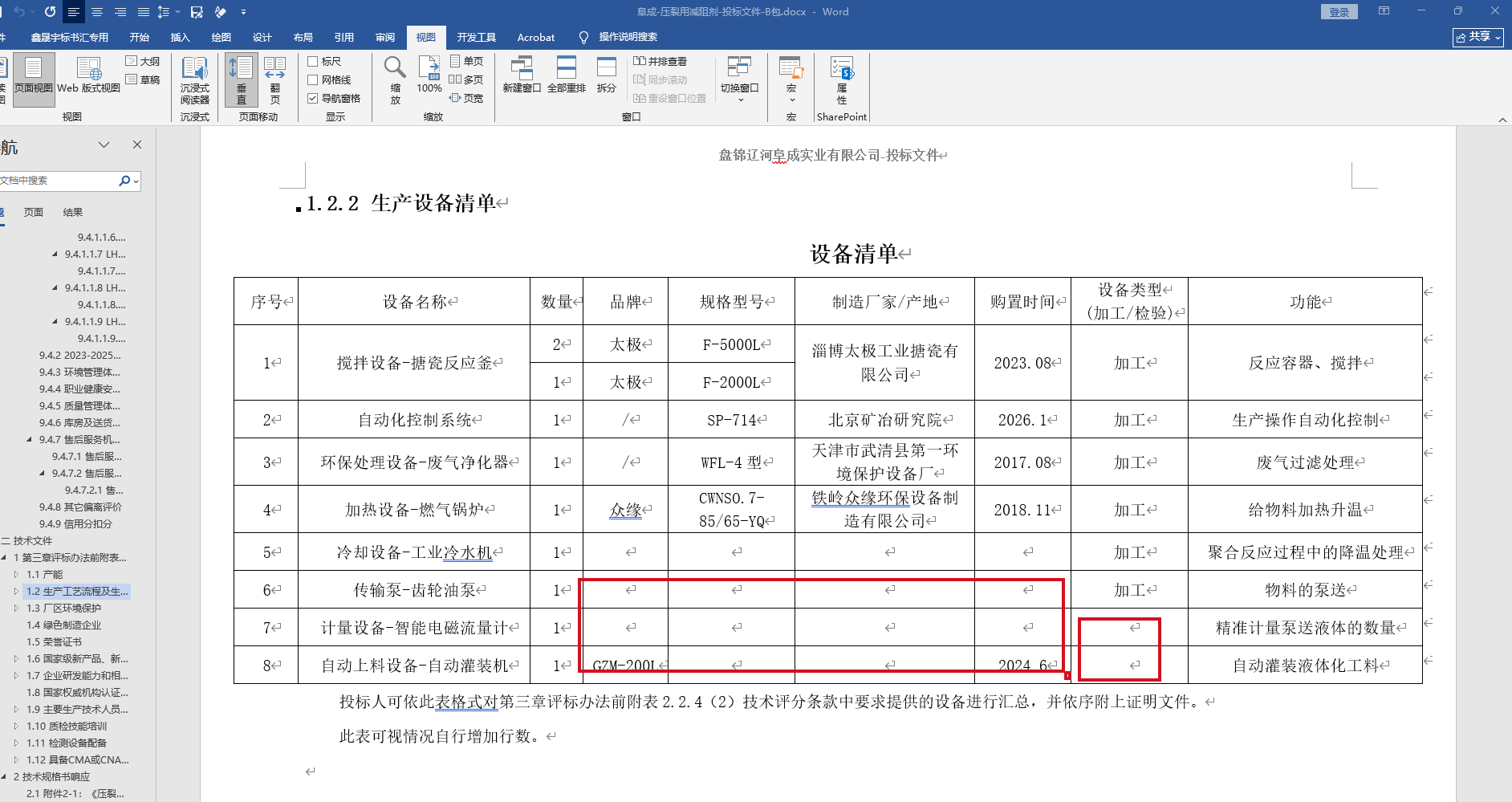Uncheck the Navigation Pane (导航窗格) checkbox
The image size is (1512, 802).
(314, 98)
